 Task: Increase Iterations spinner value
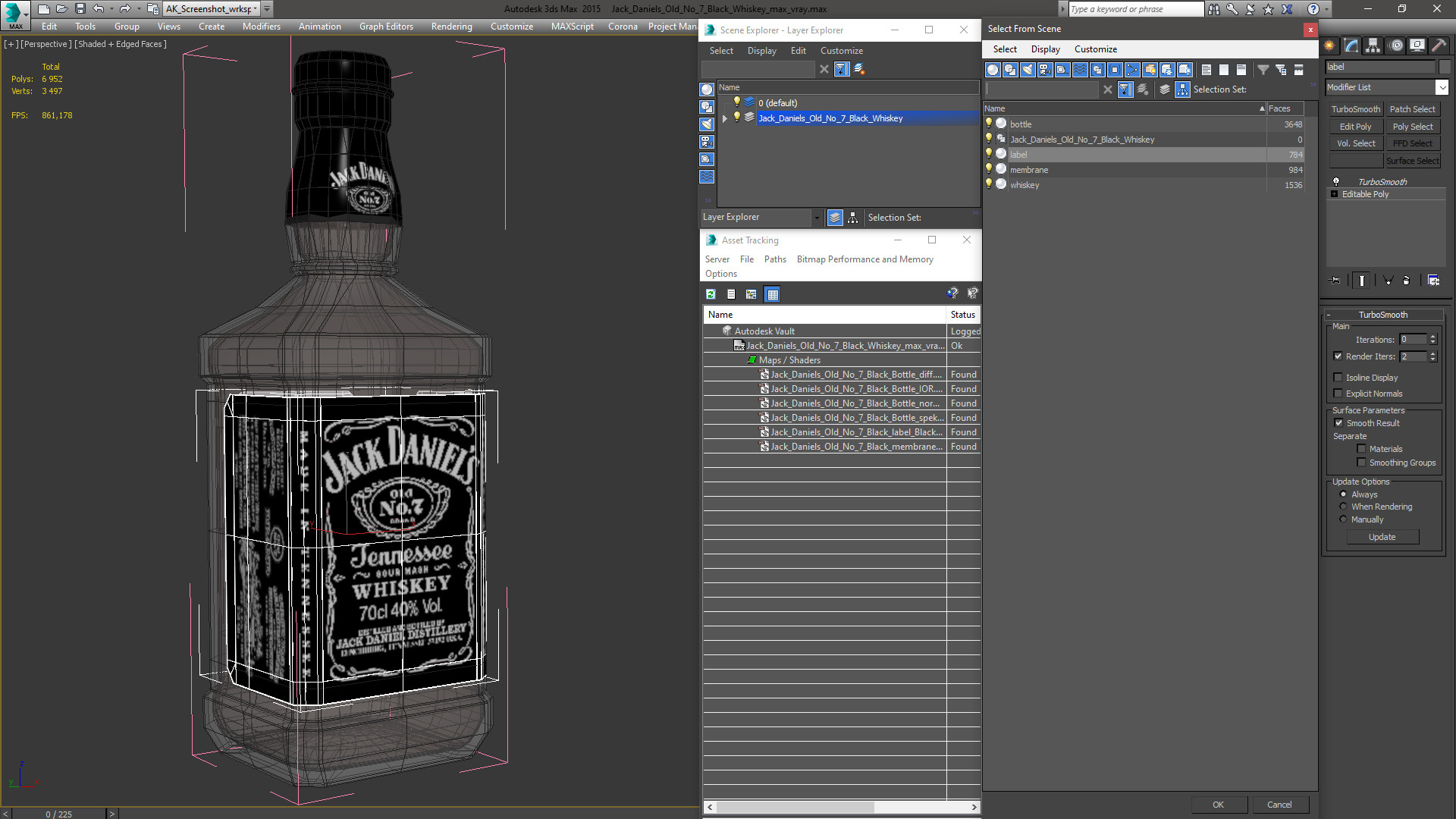pos(1432,337)
